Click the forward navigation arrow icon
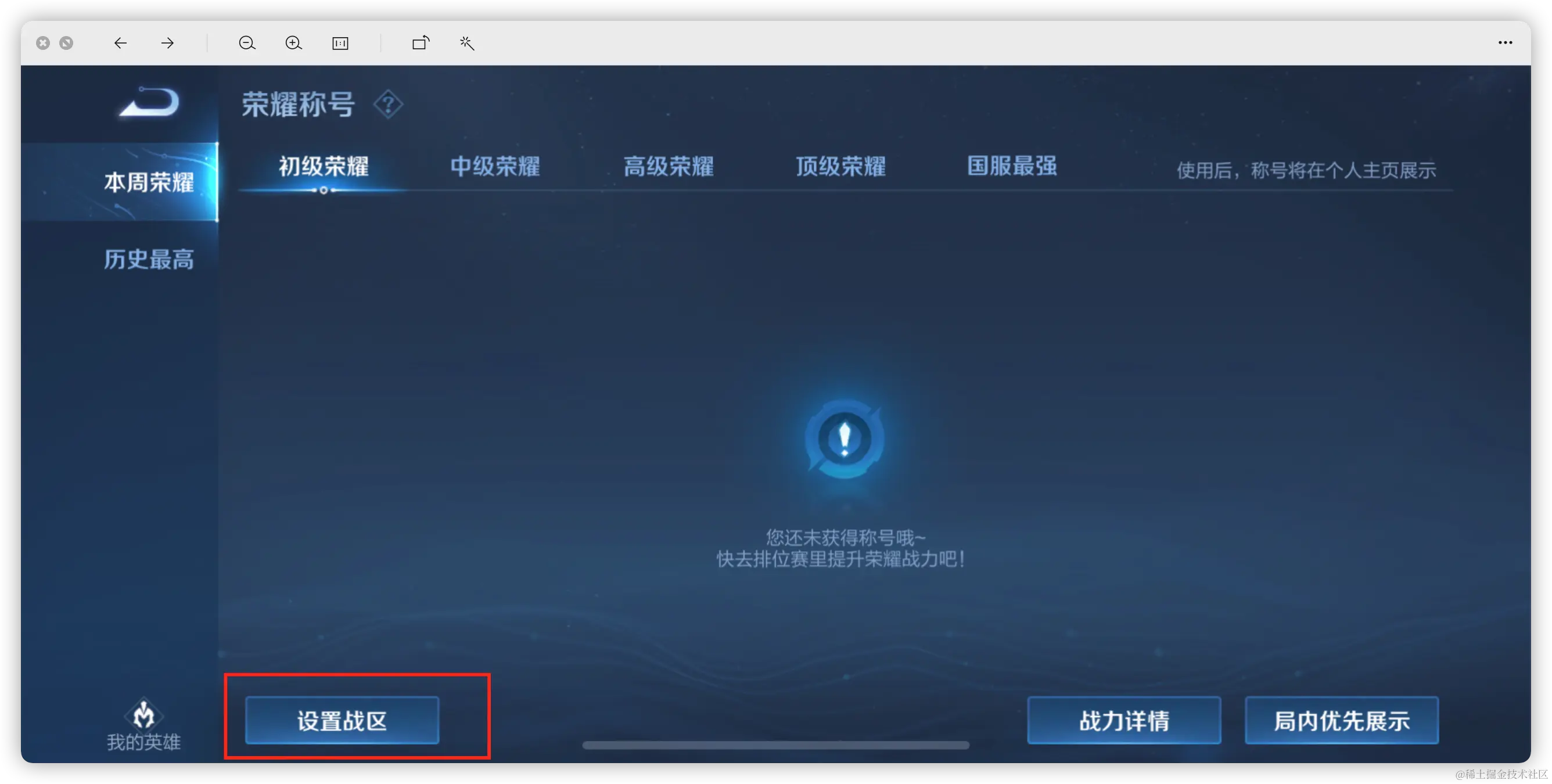The image size is (1552, 784). coord(167,43)
